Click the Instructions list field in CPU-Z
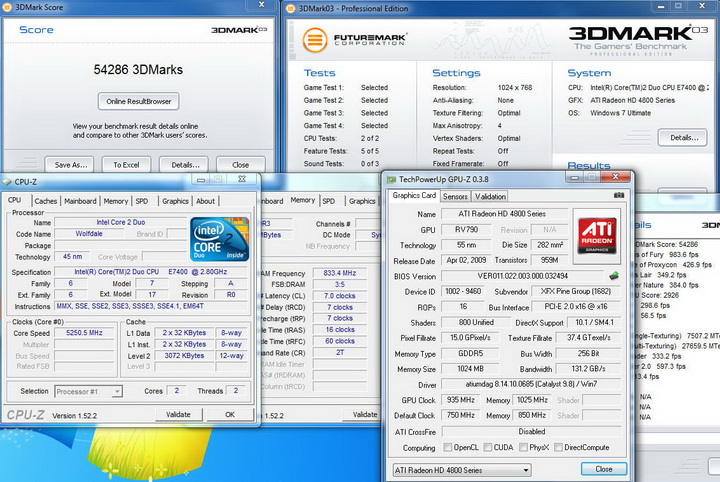Viewport: 720px width, 482px height. tap(151, 306)
